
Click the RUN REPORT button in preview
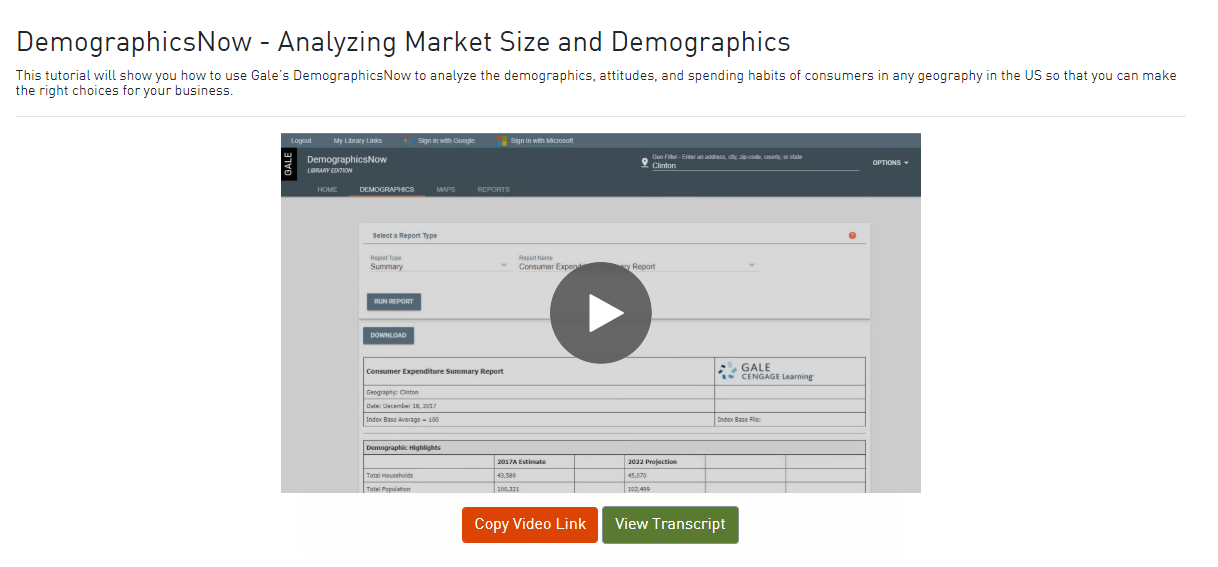[394, 301]
